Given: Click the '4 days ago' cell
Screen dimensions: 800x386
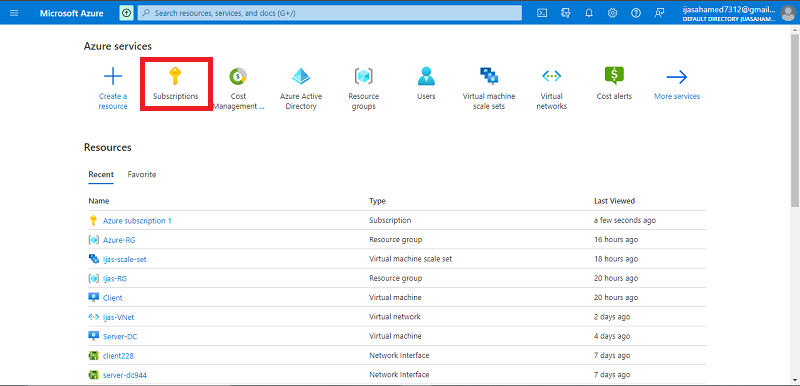Looking at the screenshot, I should click(612, 337).
